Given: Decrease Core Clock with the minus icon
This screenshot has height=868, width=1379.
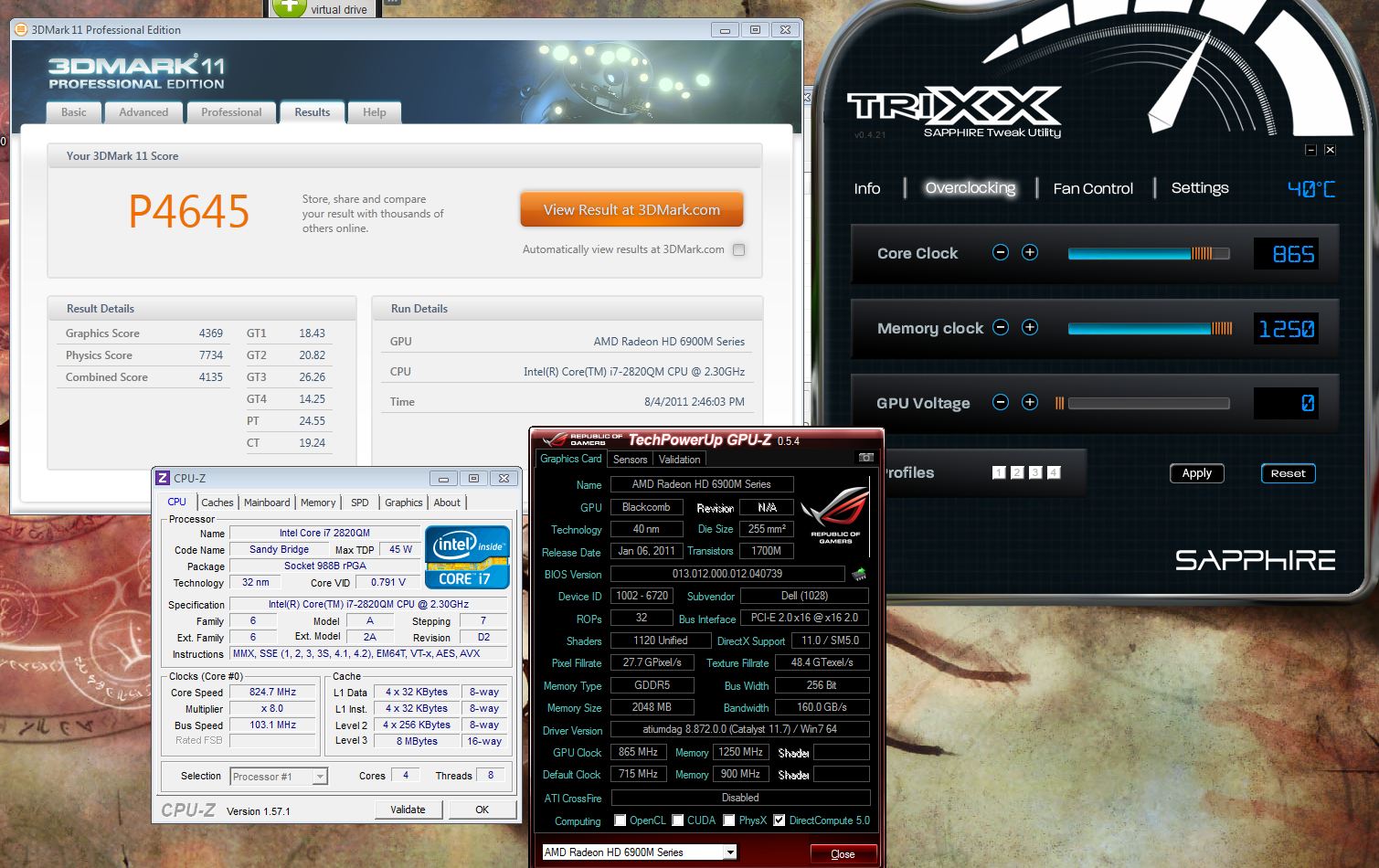Looking at the screenshot, I should 1001,253.
